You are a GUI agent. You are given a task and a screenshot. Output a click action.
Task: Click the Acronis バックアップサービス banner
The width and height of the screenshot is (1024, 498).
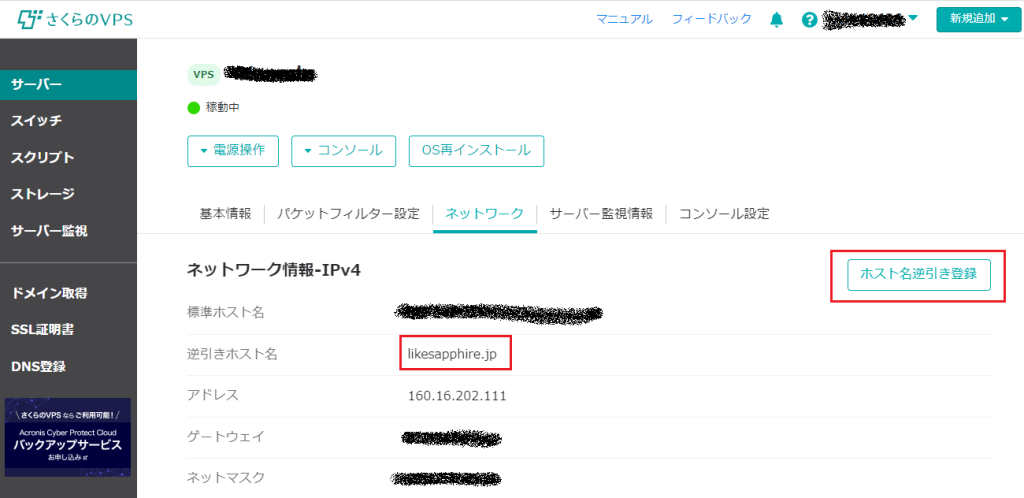pyautogui.click(x=67, y=437)
